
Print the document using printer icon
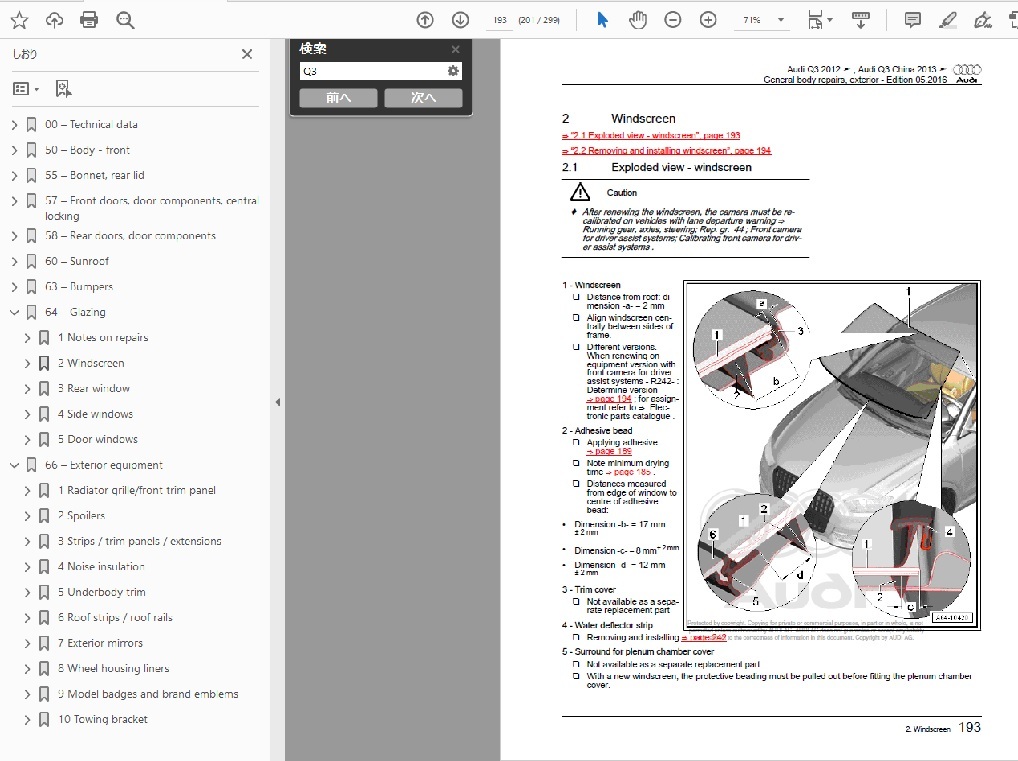[89, 20]
